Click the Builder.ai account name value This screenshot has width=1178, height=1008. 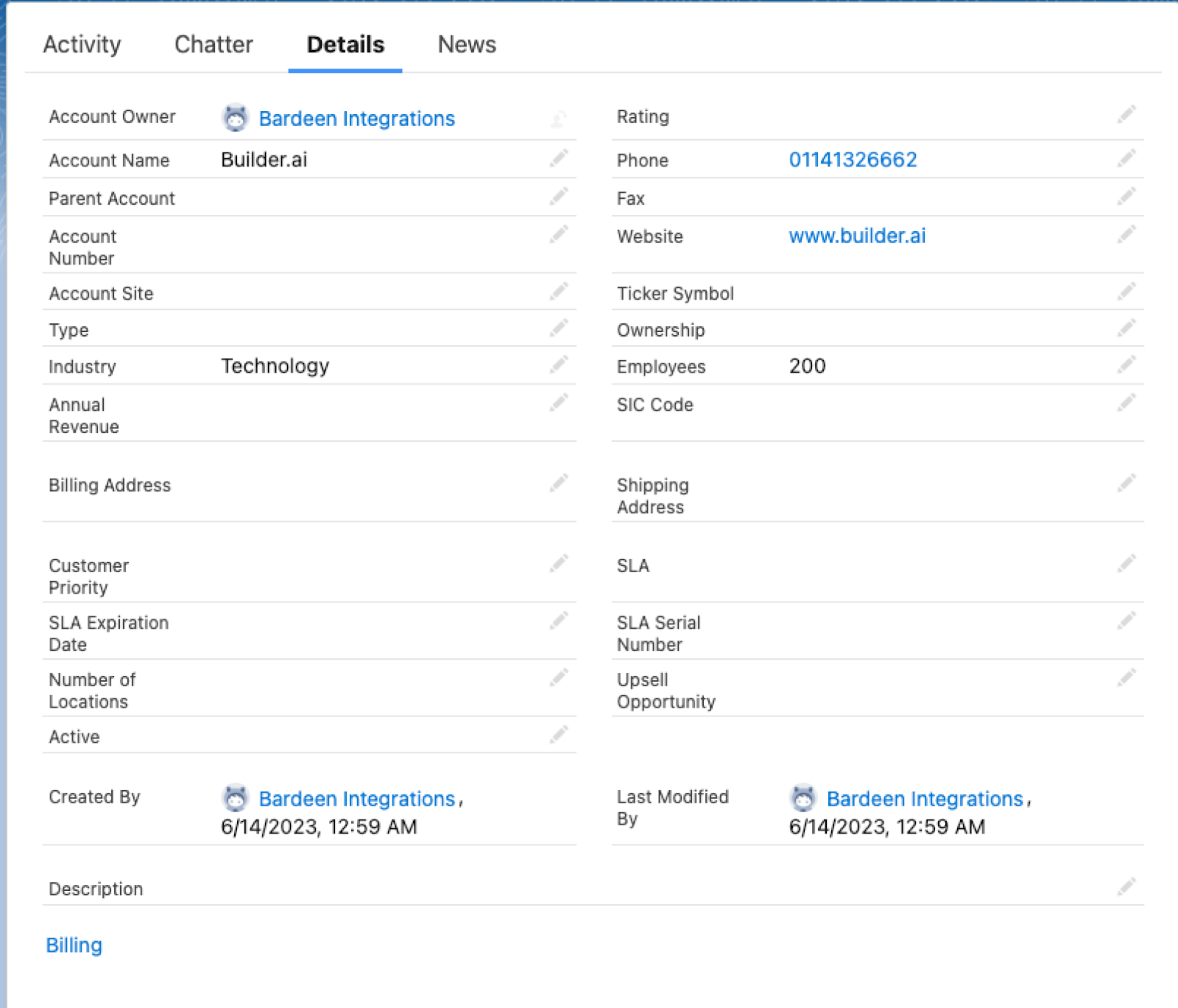click(264, 160)
